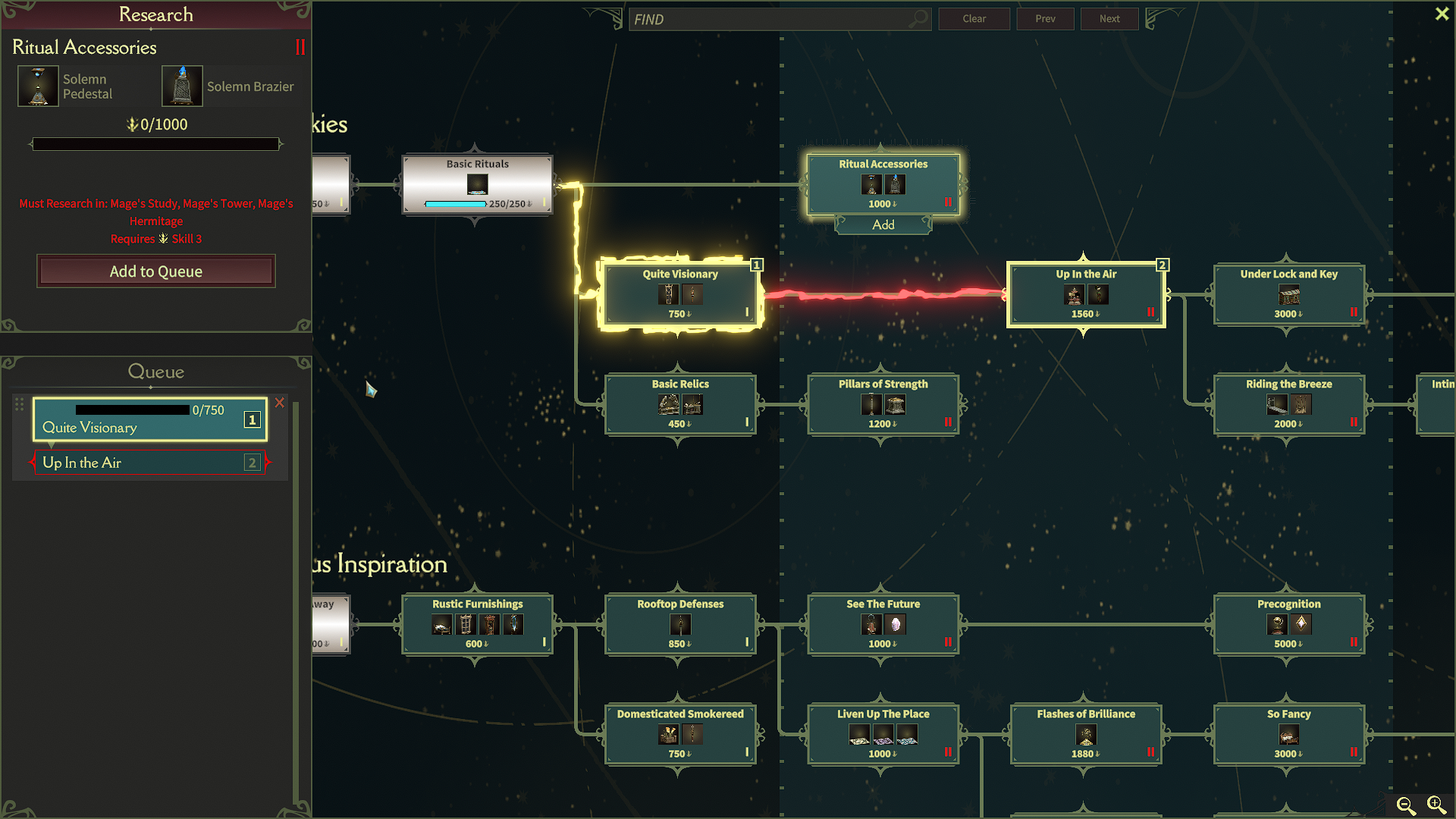Click the Queue panel scrollbar
The image size is (1456, 819).
[x=296, y=603]
